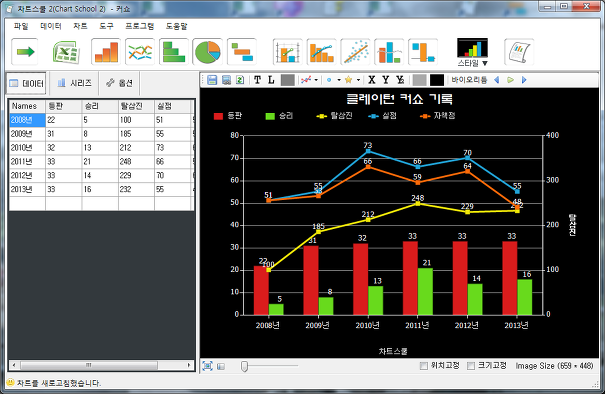Enable the 위치고정 checkbox
605x394 pixels.
pyautogui.click(x=423, y=366)
